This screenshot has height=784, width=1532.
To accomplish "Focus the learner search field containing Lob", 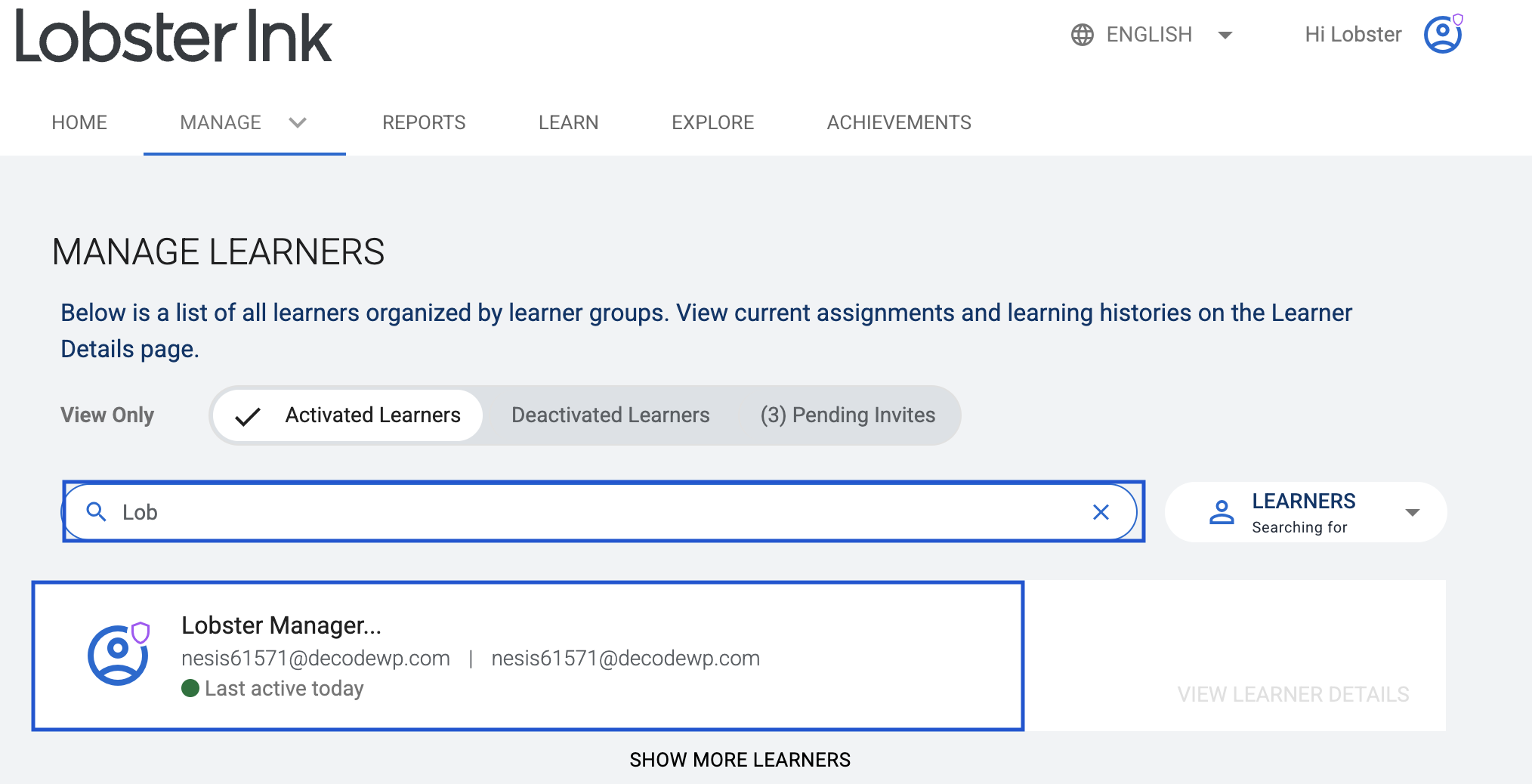I will (x=601, y=512).
